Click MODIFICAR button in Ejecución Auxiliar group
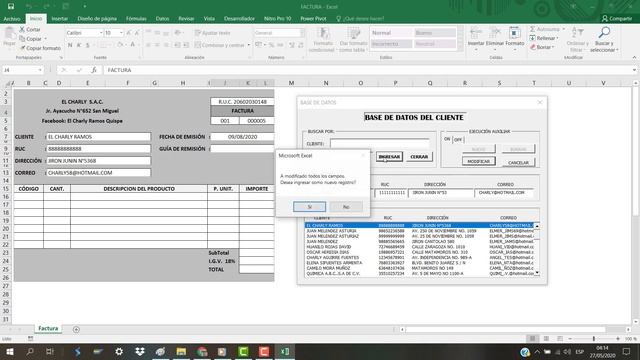The width and height of the screenshot is (640, 360). point(478,161)
